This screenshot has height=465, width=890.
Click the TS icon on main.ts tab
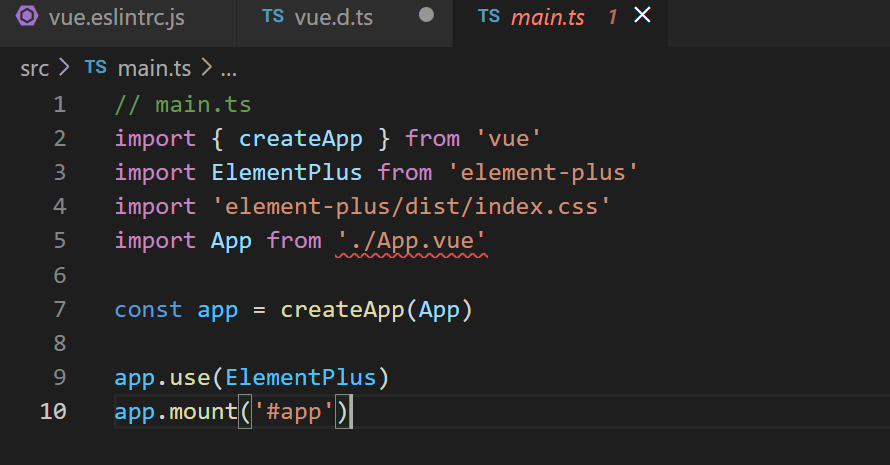(x=489, y=16)
